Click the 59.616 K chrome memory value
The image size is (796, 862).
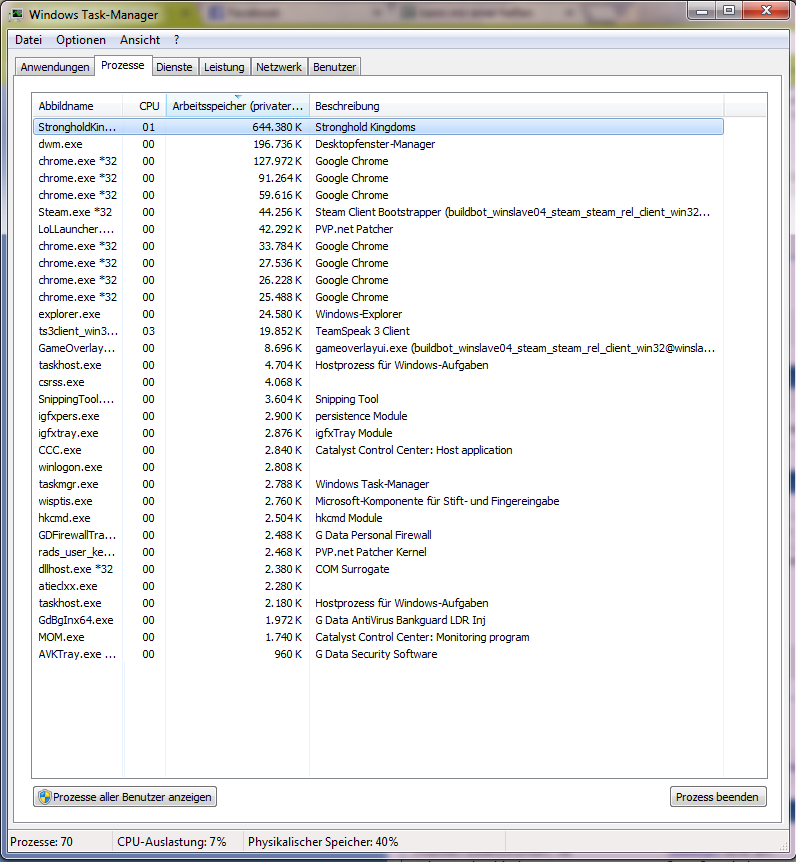point(280,195)
